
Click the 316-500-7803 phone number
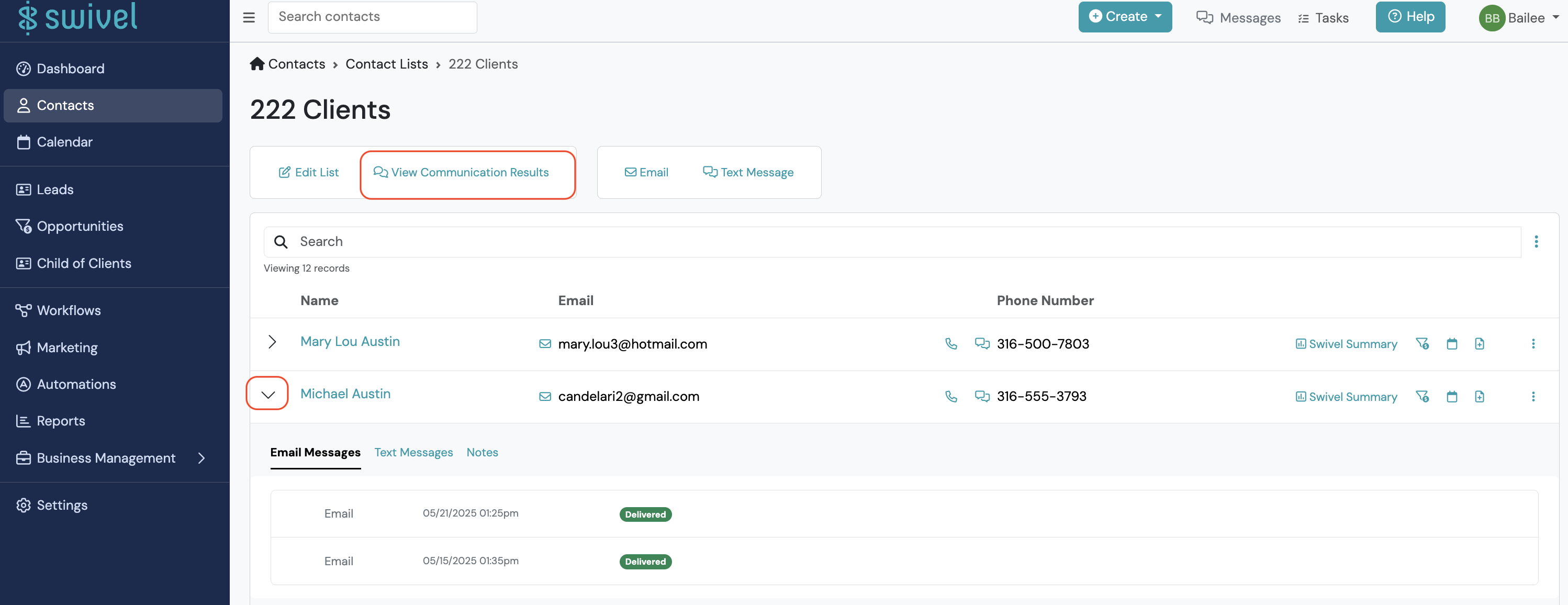pyautogui.click(x=1043, y=344)
